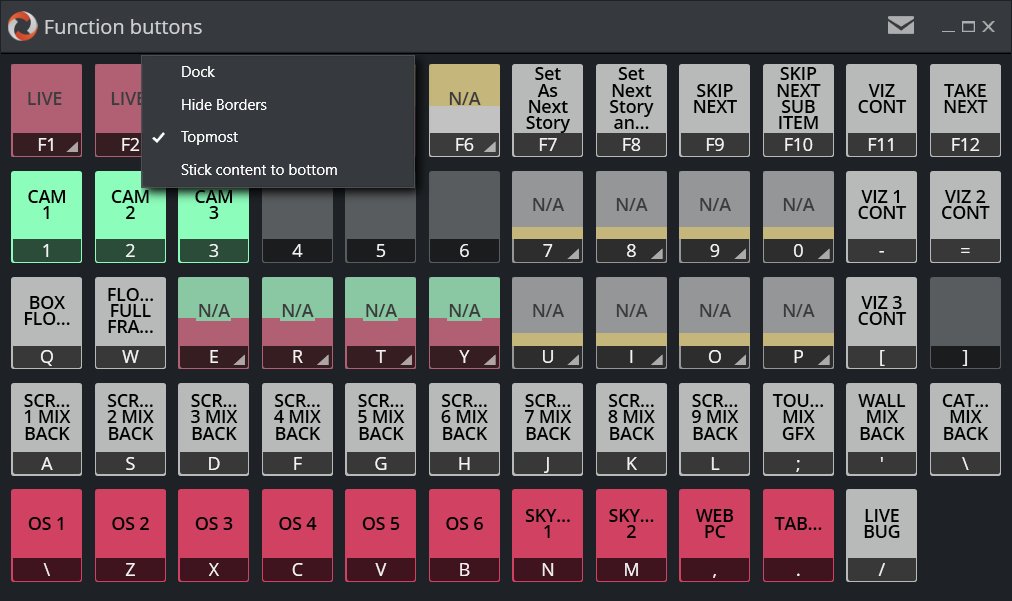Activate the LIVE BUG button
Image resolution: width=1012 pixels, height=601 pixels.
(881, 535)
